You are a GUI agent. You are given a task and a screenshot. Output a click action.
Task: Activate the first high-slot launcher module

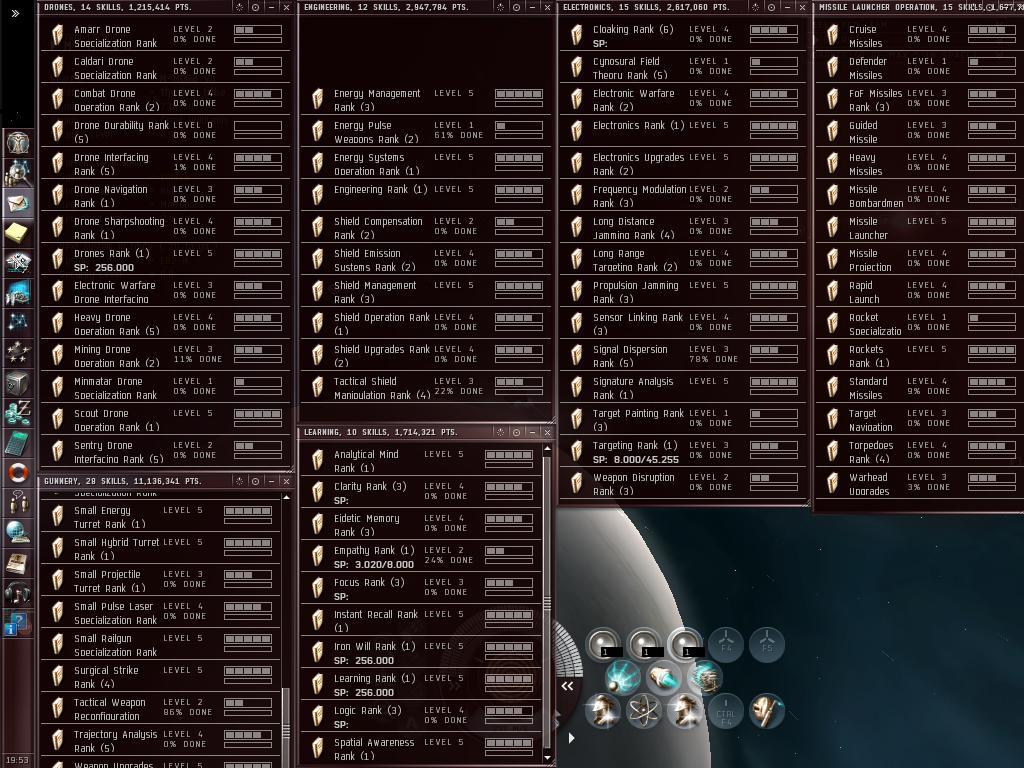[x=603, y=645]
